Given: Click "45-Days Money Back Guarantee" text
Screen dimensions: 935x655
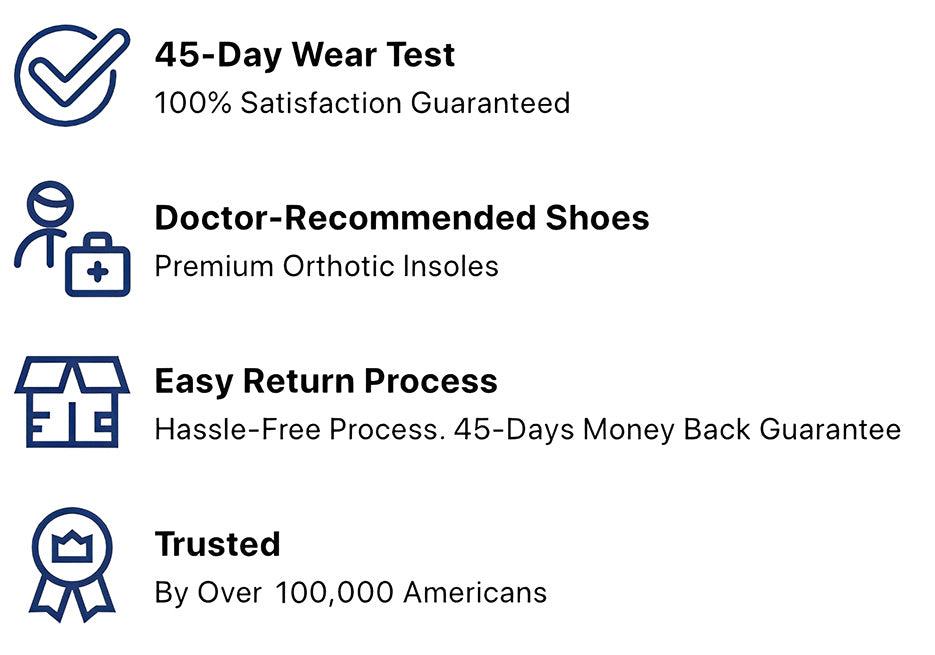Looking at the screenshot, I should click(x=677, y=430).
